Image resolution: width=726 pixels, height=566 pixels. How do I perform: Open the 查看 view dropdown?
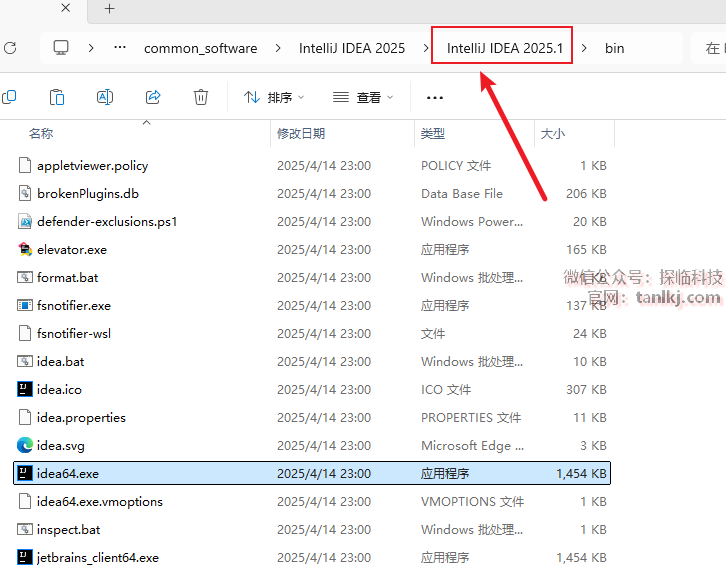(x=363, y=97)
